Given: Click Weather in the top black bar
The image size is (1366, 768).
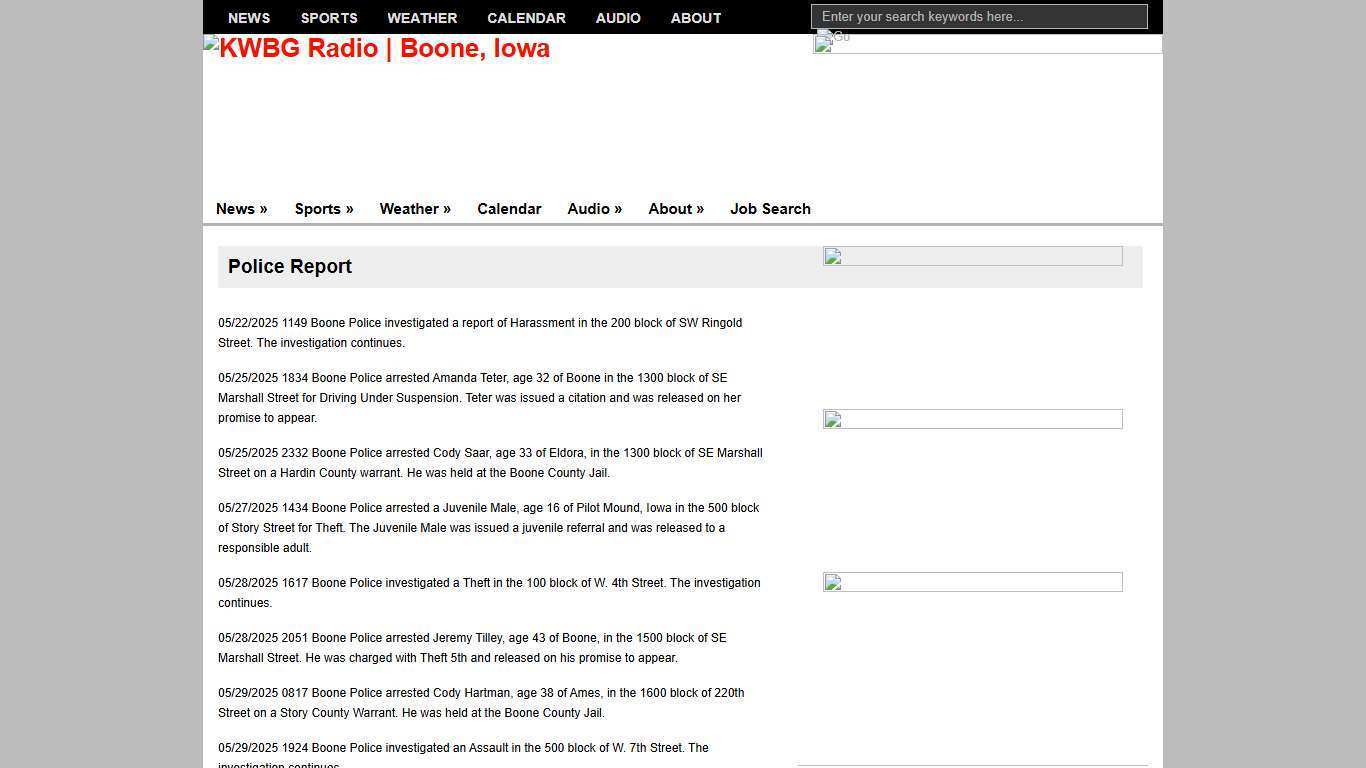Looking at the screenshot, I should (x=422, y=18).
